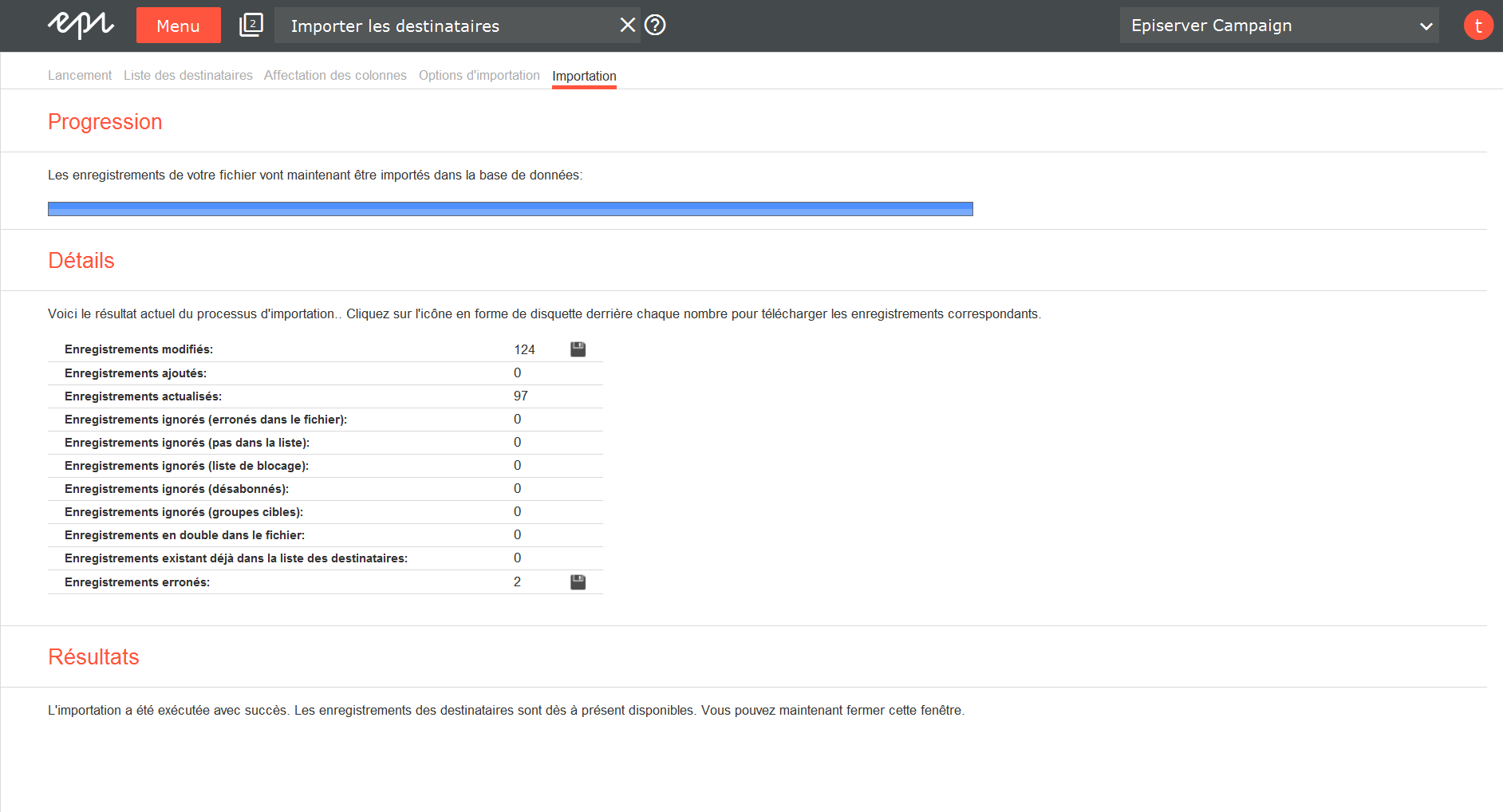This screenshot has height=812, width=1503.
Task: Click "Enregistrements ignorés (désabonnés):" row
Action: (325, 489)
